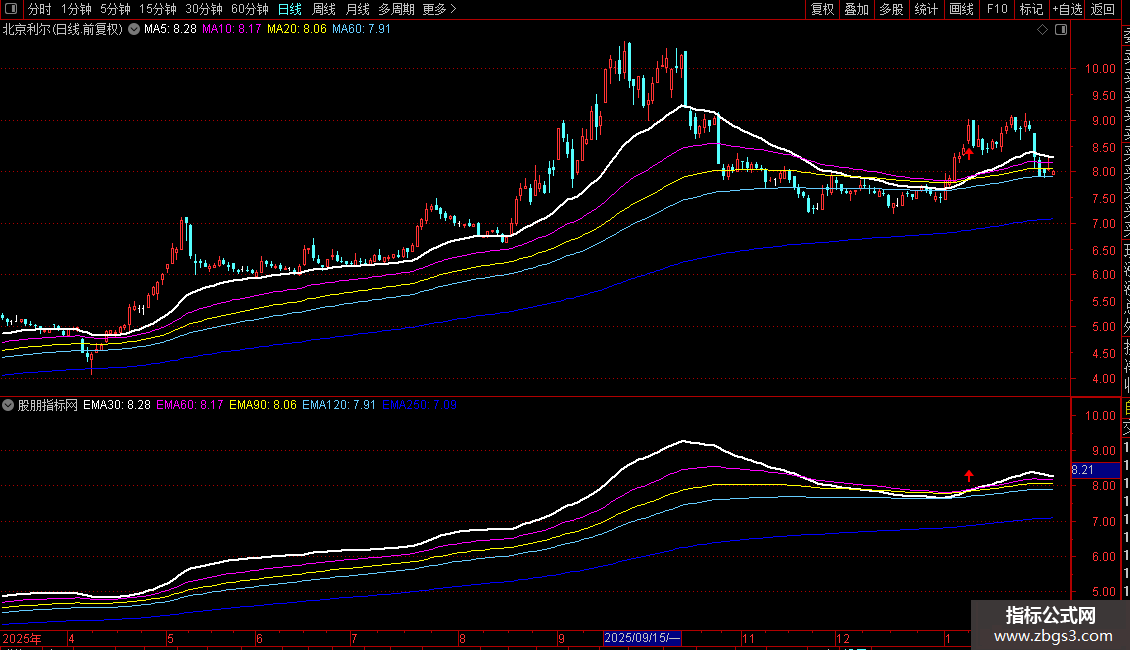The width and height of the screenshot is (1130, 650).
Task: Click the red arrow marker in EMA panel
Action: click(x=968, y=475)
